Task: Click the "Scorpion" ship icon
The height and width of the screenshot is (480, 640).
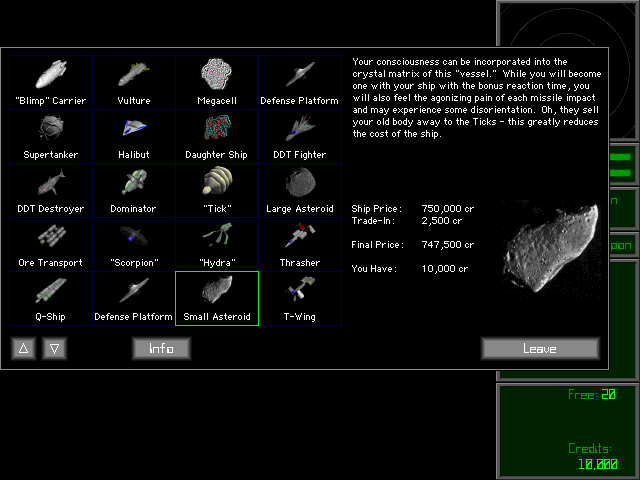Action: click(x=134, y=244)
